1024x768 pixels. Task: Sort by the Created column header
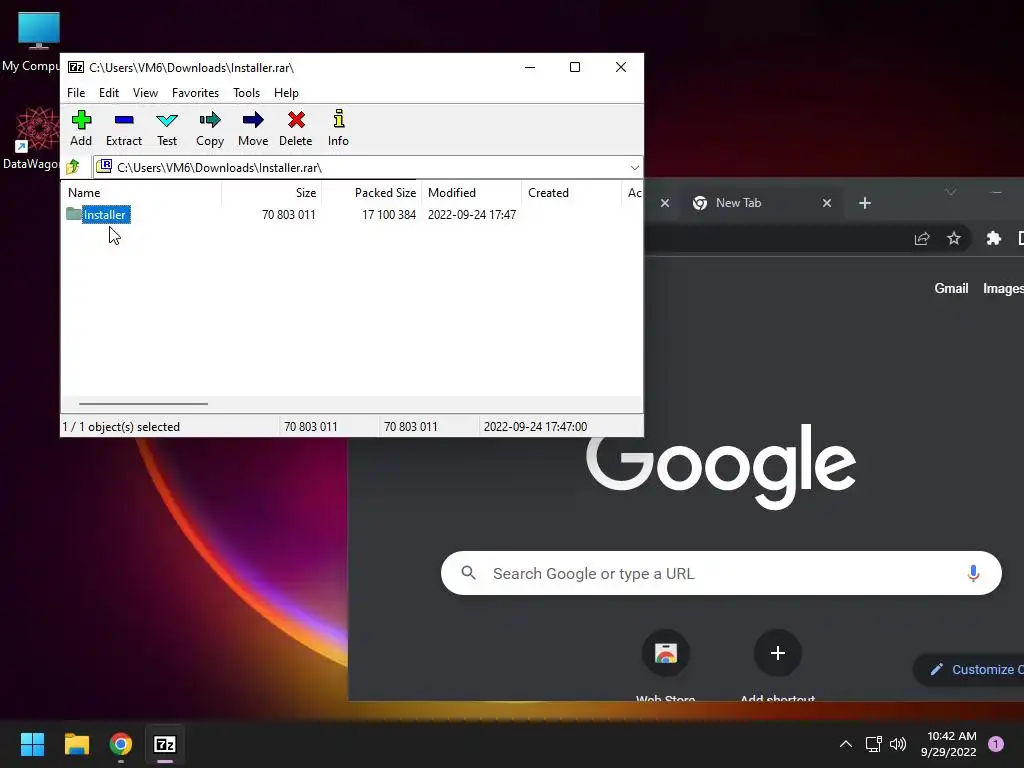(571, 193)
